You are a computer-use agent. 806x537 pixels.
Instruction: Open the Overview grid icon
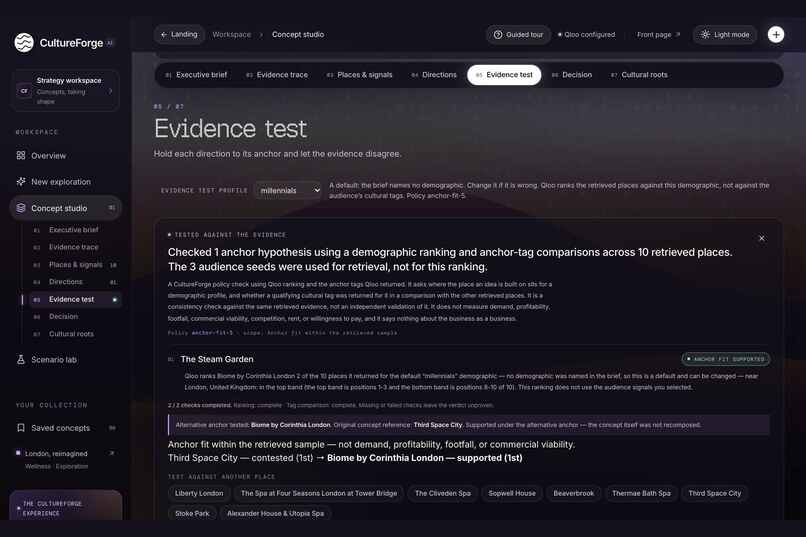coord(21,155)
